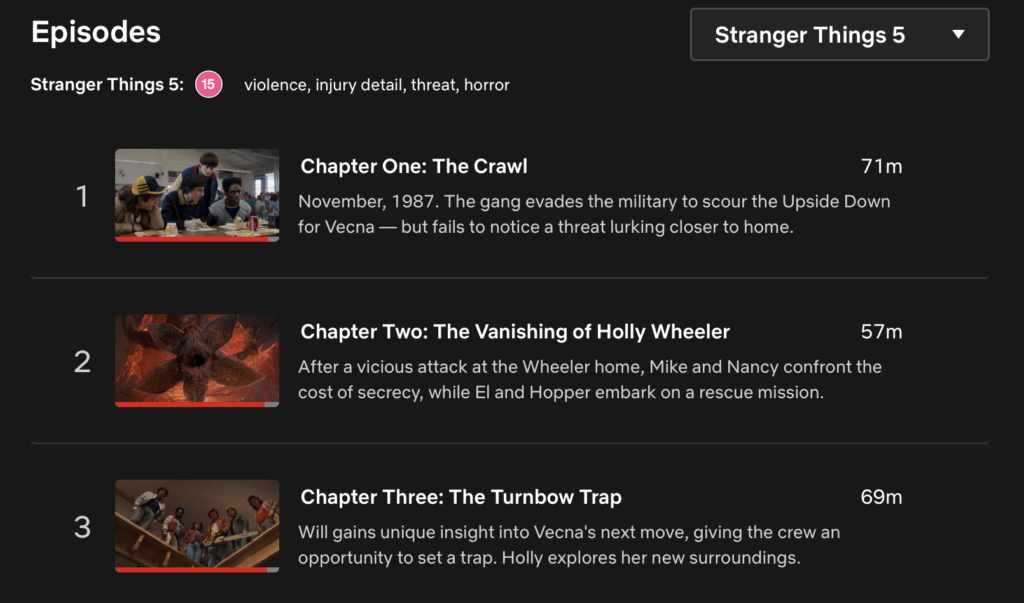Viewport: 1024px width, 603px height.
Task: Click the 69m runtime for Chapter Three
Action: (881, 497)
